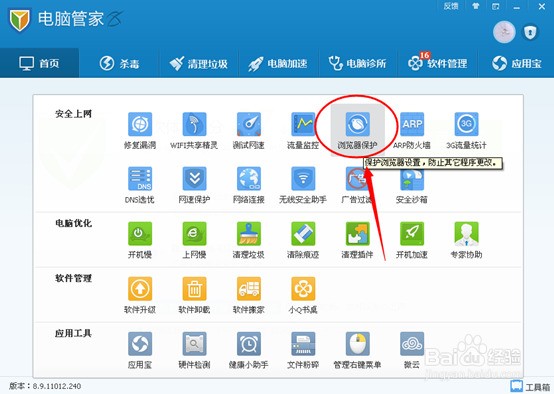Open 清理垃圾 broom icon in 电脑优化
This screenshot has height=394, width=554.
[x=249, y=234]
